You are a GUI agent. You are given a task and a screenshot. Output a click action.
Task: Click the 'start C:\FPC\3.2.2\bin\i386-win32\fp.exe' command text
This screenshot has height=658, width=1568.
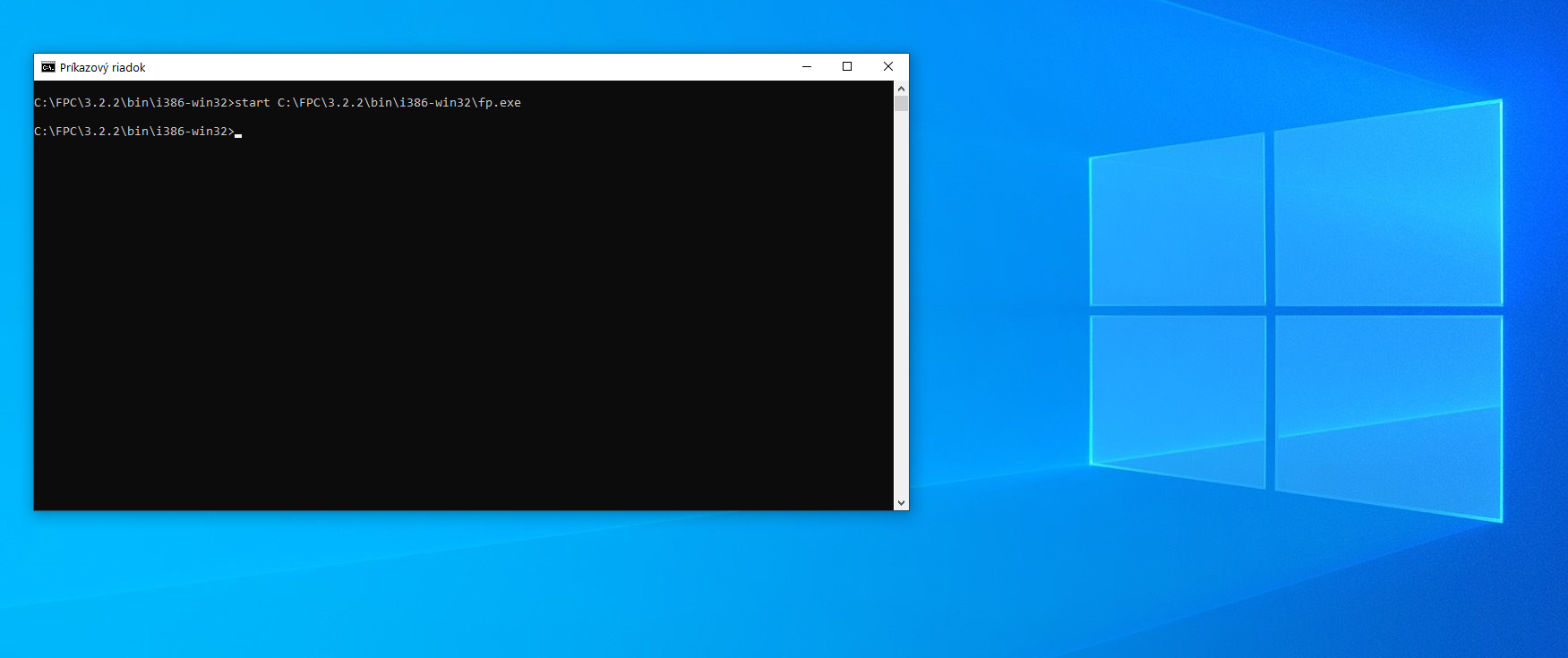tap(378, 103)
